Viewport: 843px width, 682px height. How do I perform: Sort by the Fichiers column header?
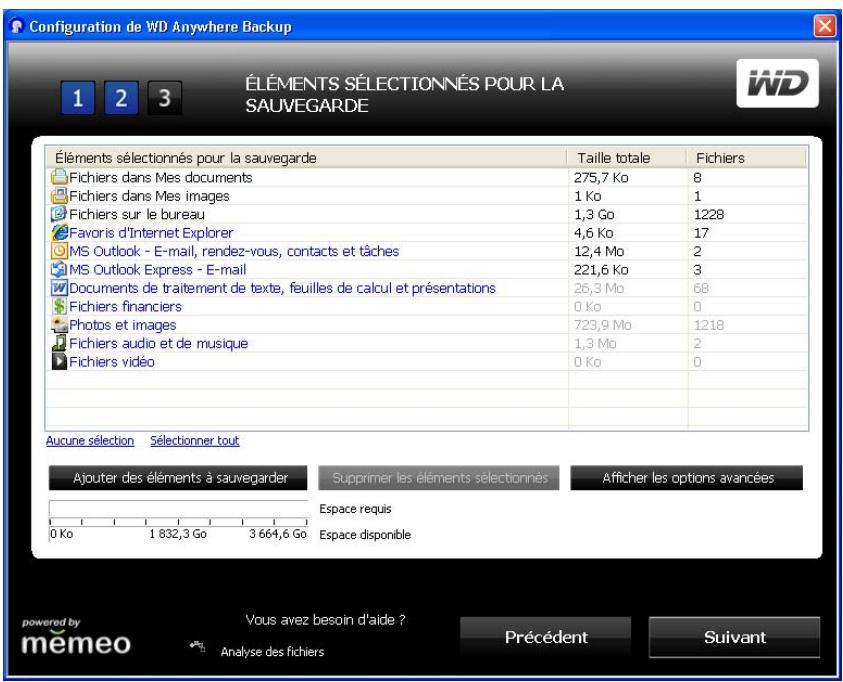point(747,158)
